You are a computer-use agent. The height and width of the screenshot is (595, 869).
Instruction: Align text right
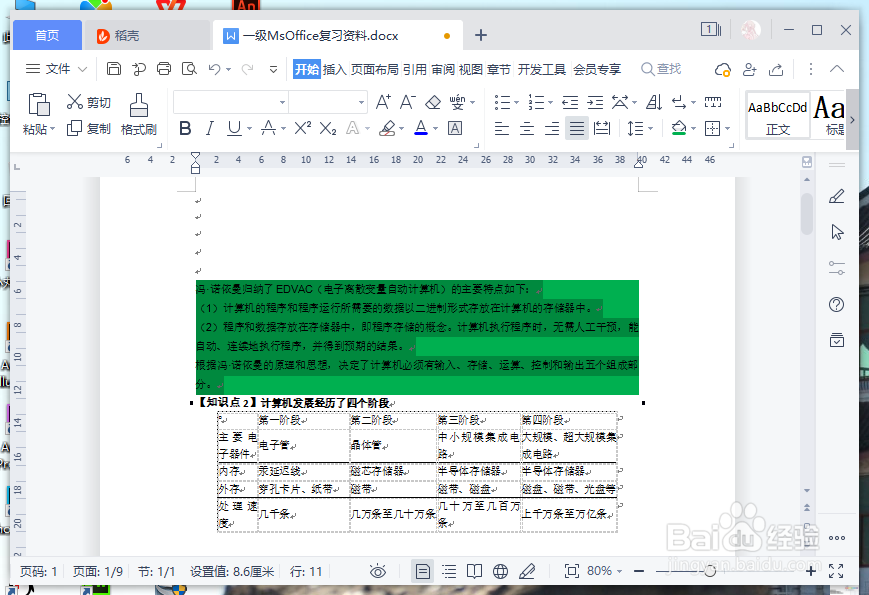(x=551, y=129)
